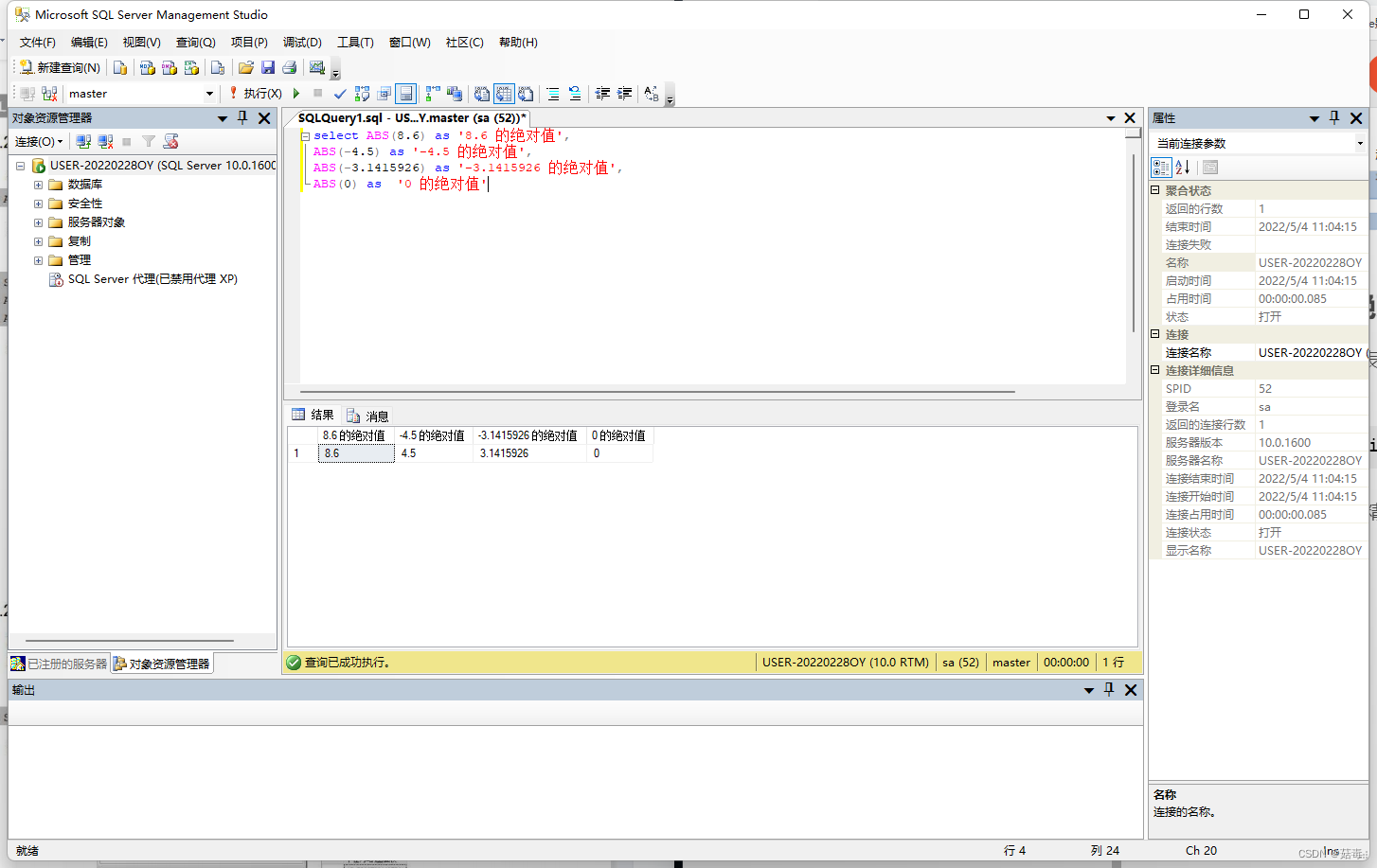Save the query with floppy disk icon

pyautogui.click(x=268, y=67)
